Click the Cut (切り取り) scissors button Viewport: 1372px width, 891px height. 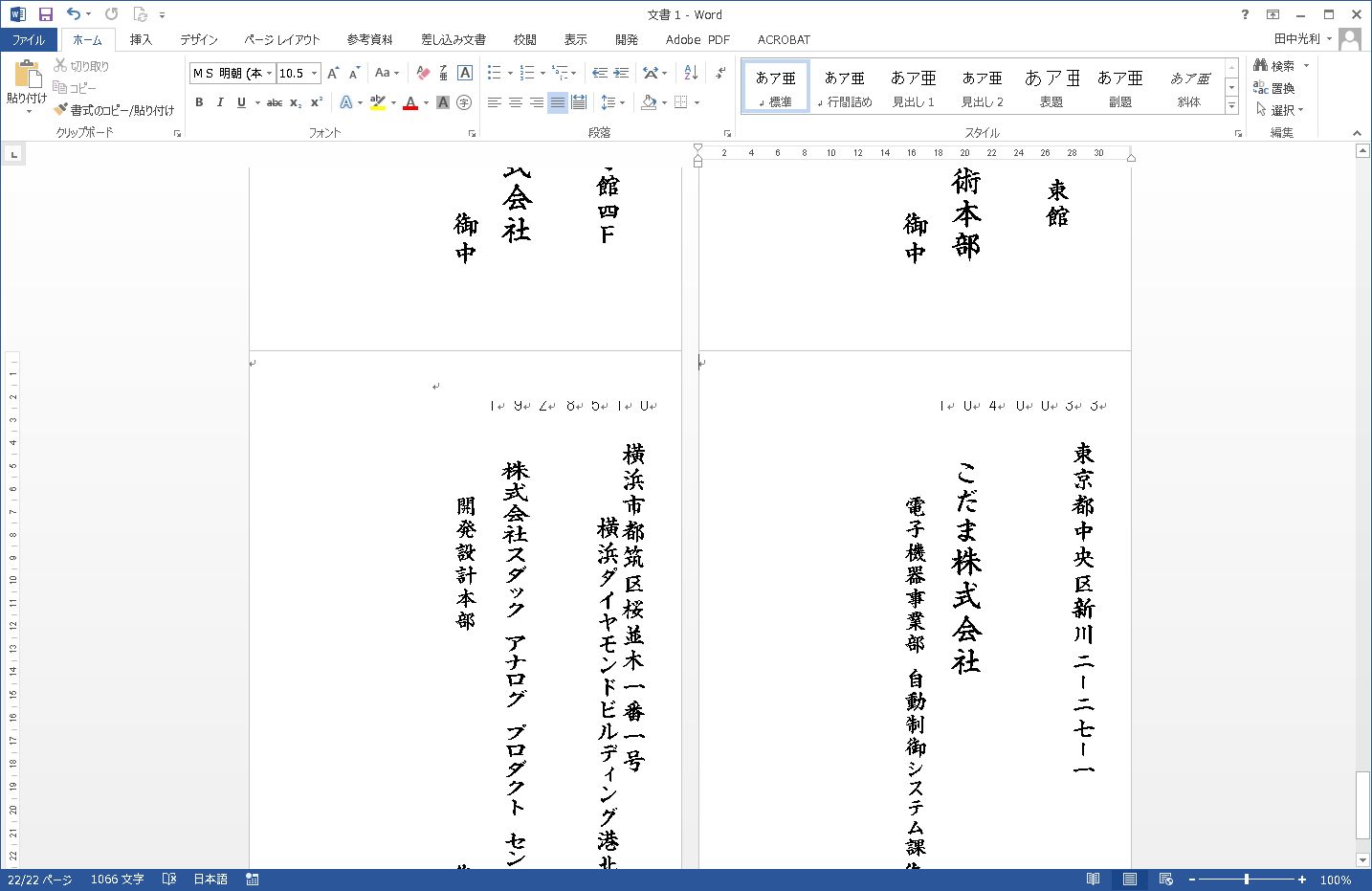click(81, 66)
